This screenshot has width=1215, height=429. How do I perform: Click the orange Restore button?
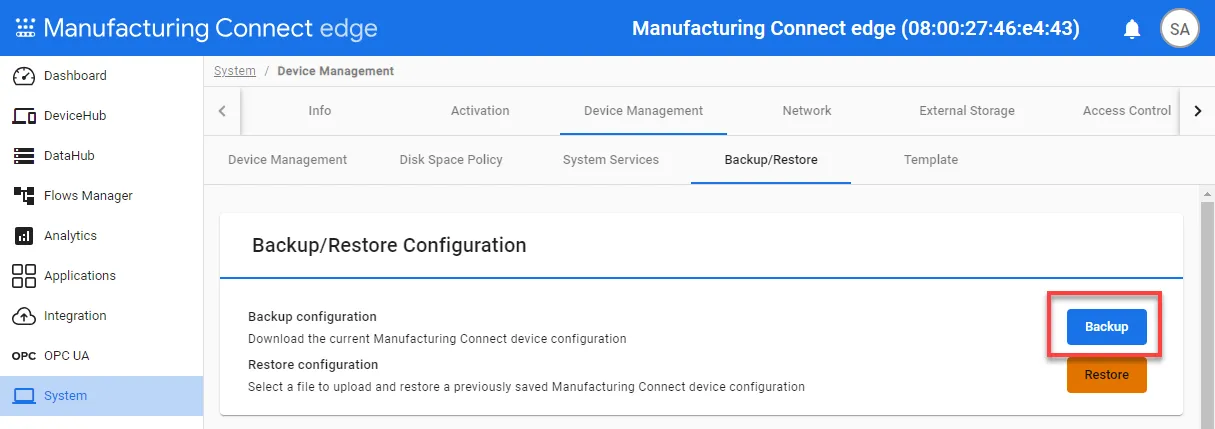pyautogui.click(x=1107, y=375)
